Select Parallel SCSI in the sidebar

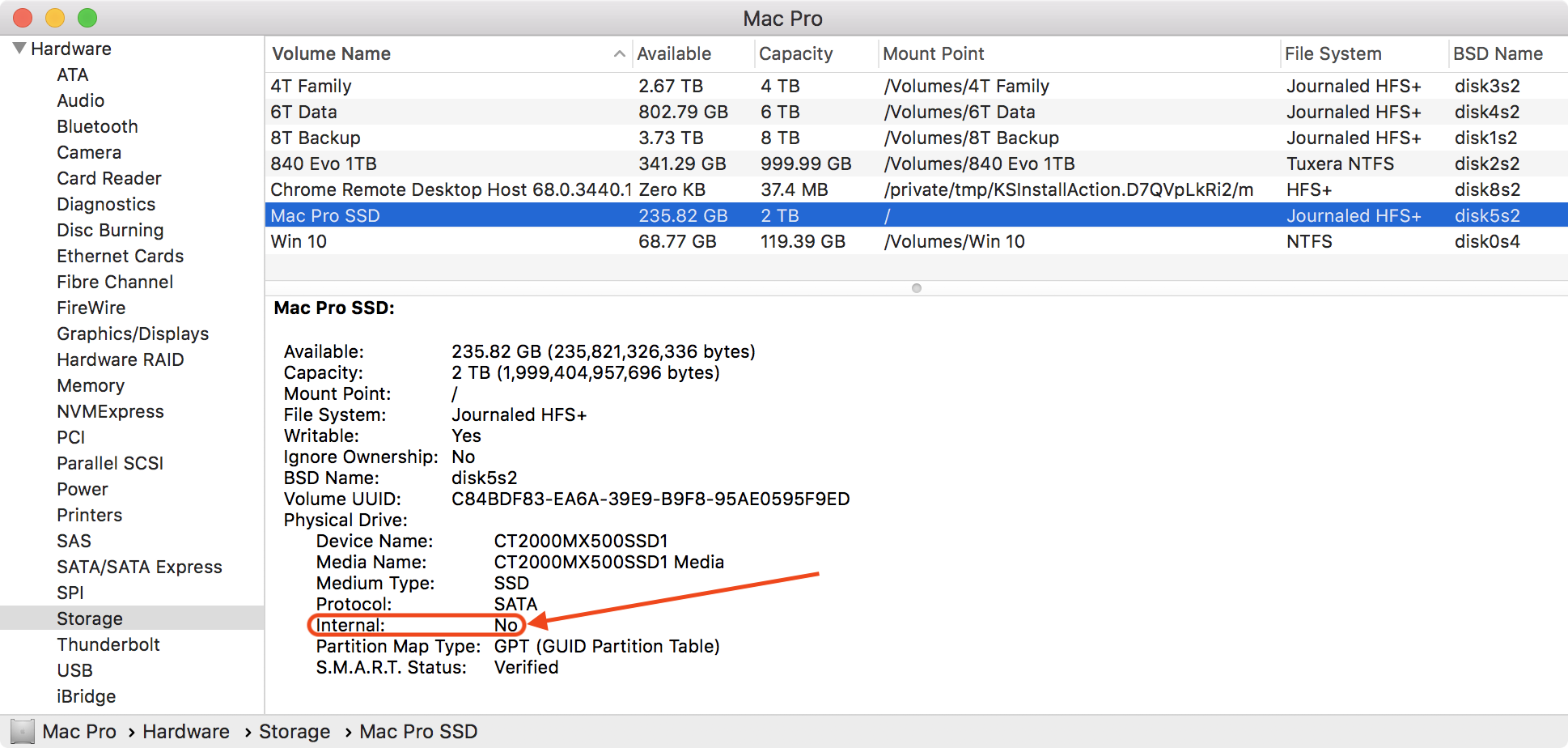(x=110, y=463)
